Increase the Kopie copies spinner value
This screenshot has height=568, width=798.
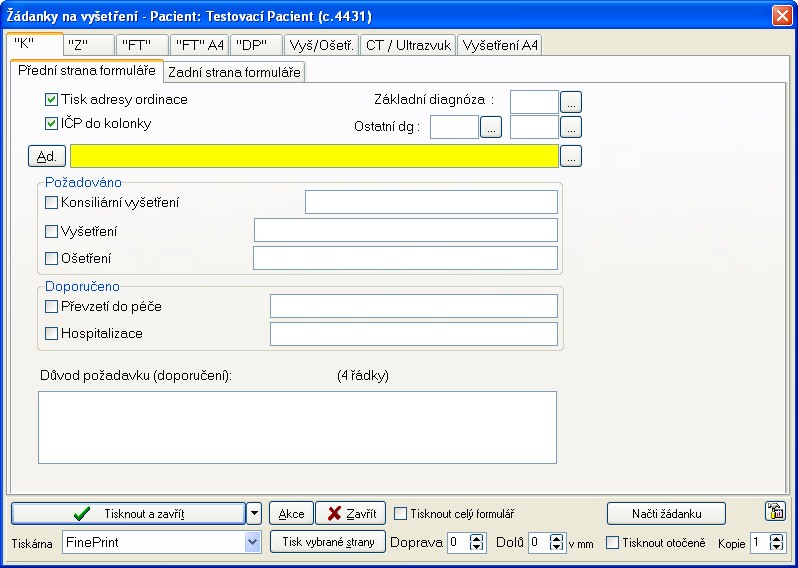click(x=777, y=537)
